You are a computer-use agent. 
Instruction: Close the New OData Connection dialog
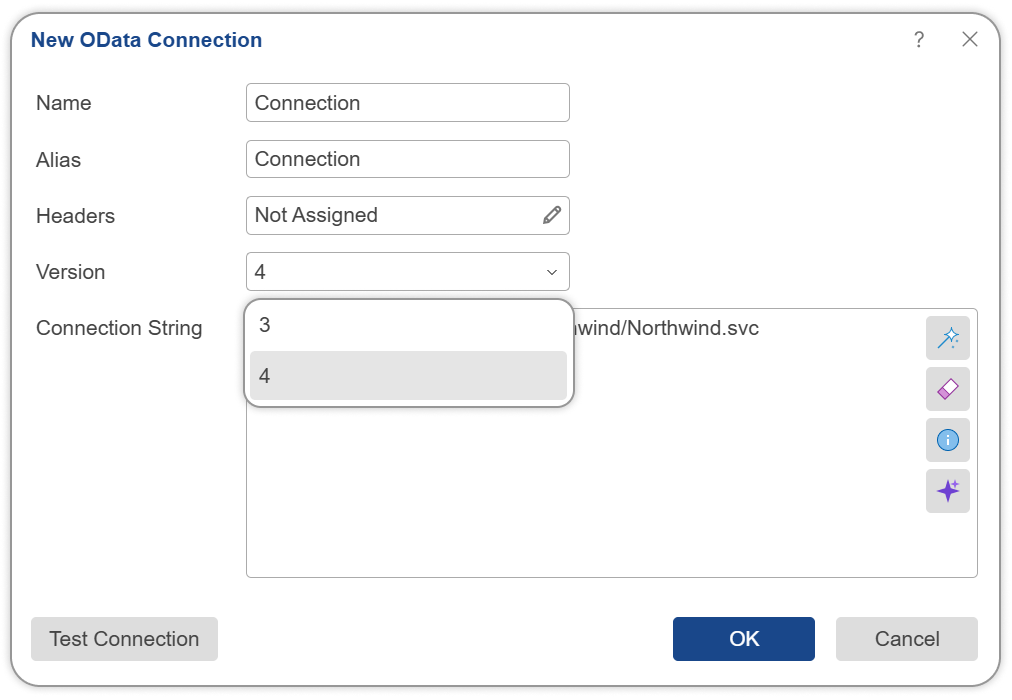[969, 39]
